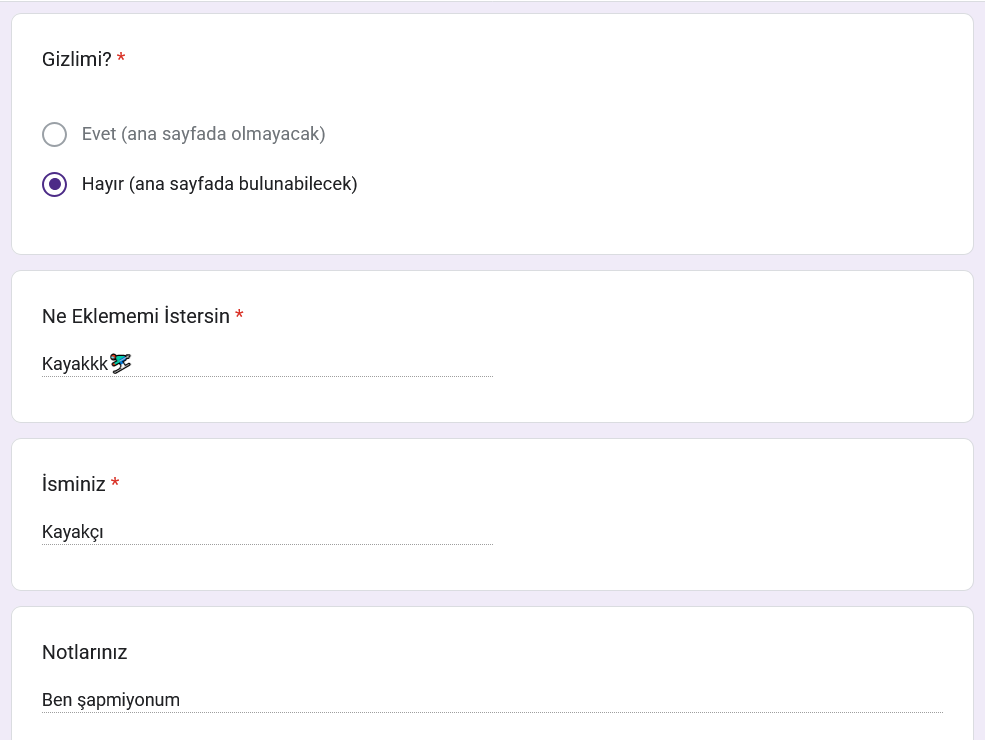Click the "Gizlimi?" question title
The image size is (985, 740).
77,59
